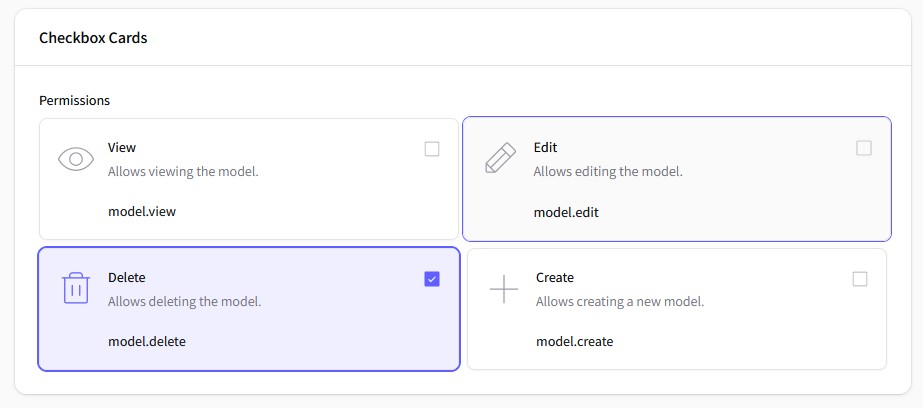Check the View permission checkbox
The image size is (923, 408).
(432, 150)
